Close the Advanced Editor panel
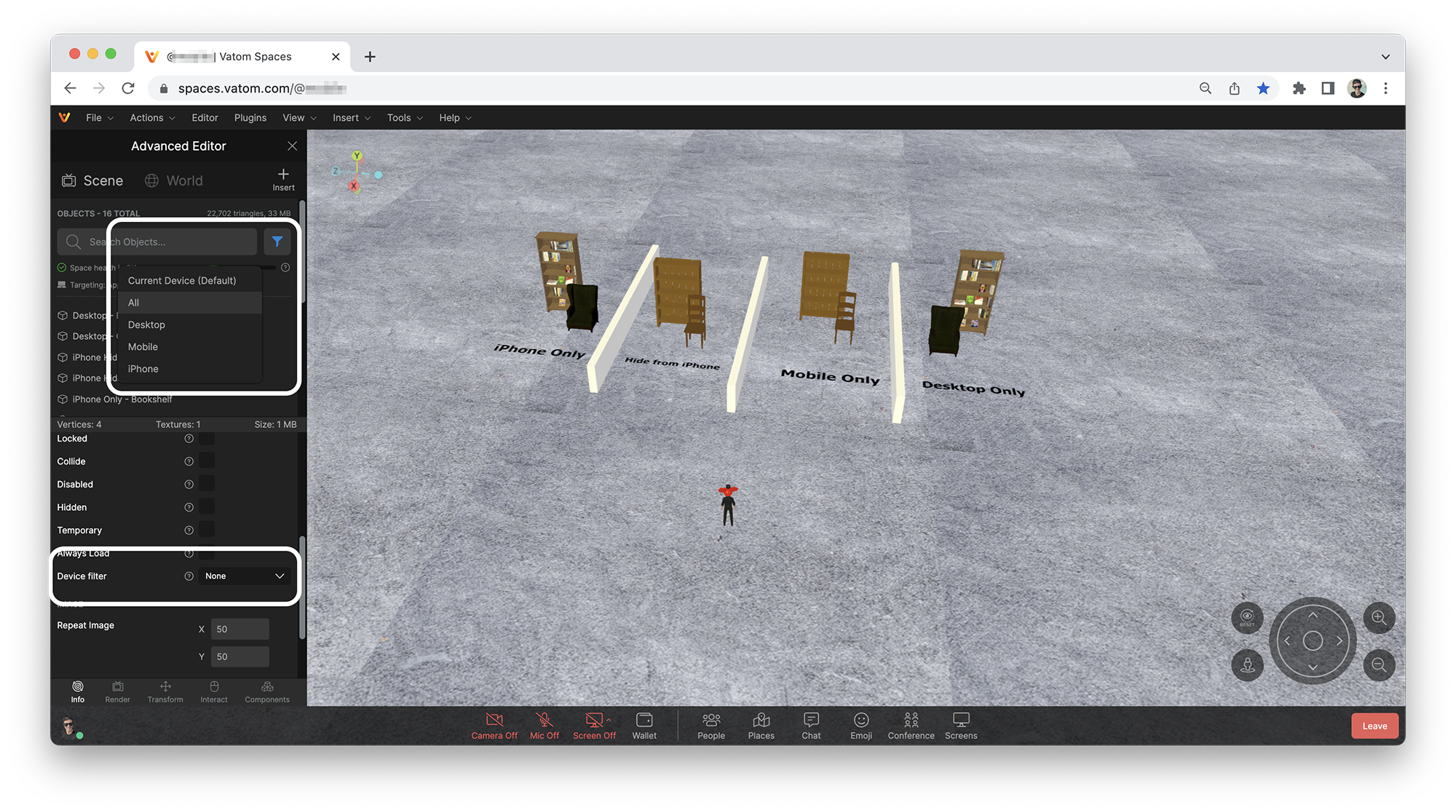This screenshot has height=812, width=1456. coord(292,146)
